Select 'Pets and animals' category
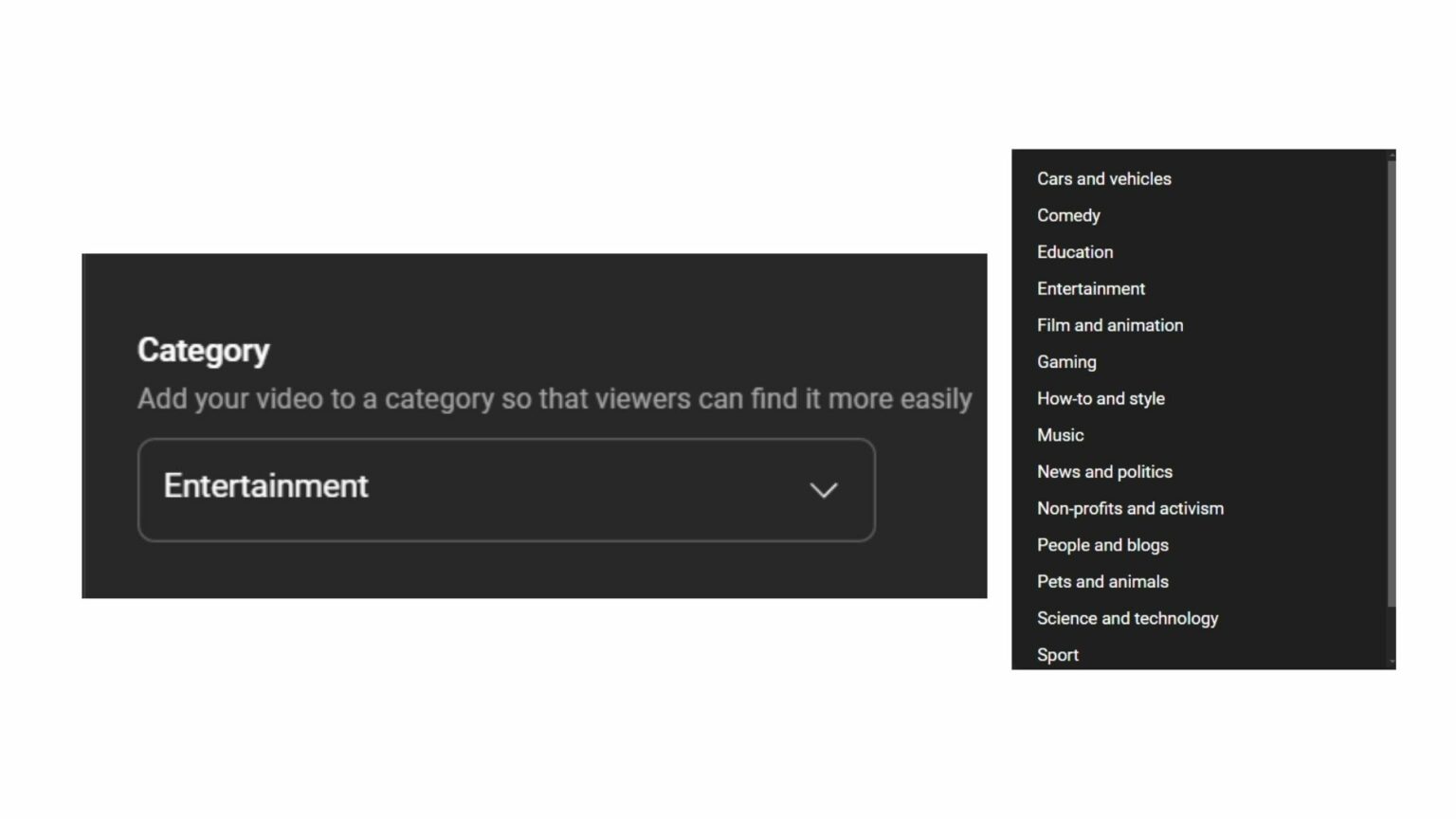 pos(1102,581)
